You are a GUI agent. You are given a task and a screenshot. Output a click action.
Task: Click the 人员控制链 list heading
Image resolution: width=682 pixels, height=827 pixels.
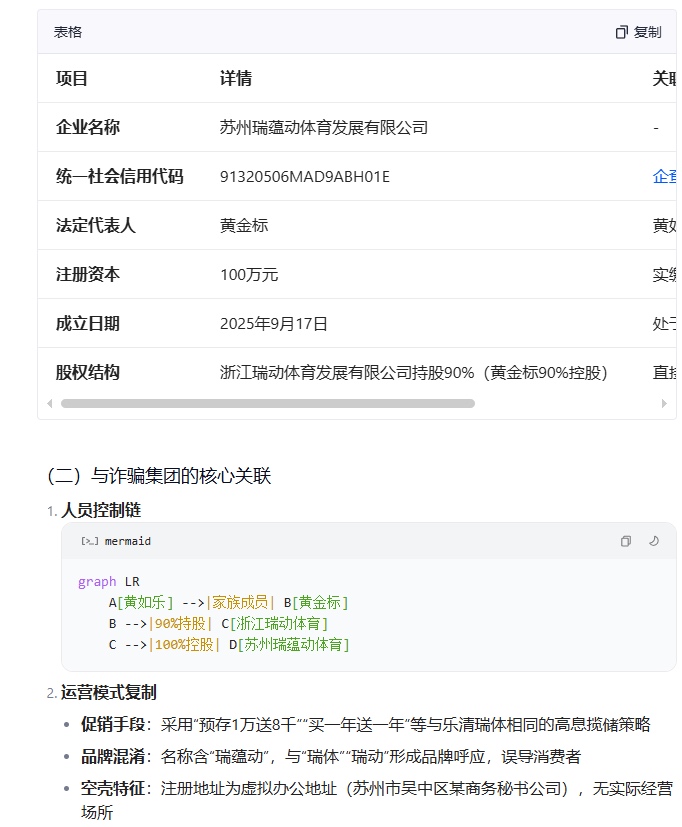[x=101, y=510]
